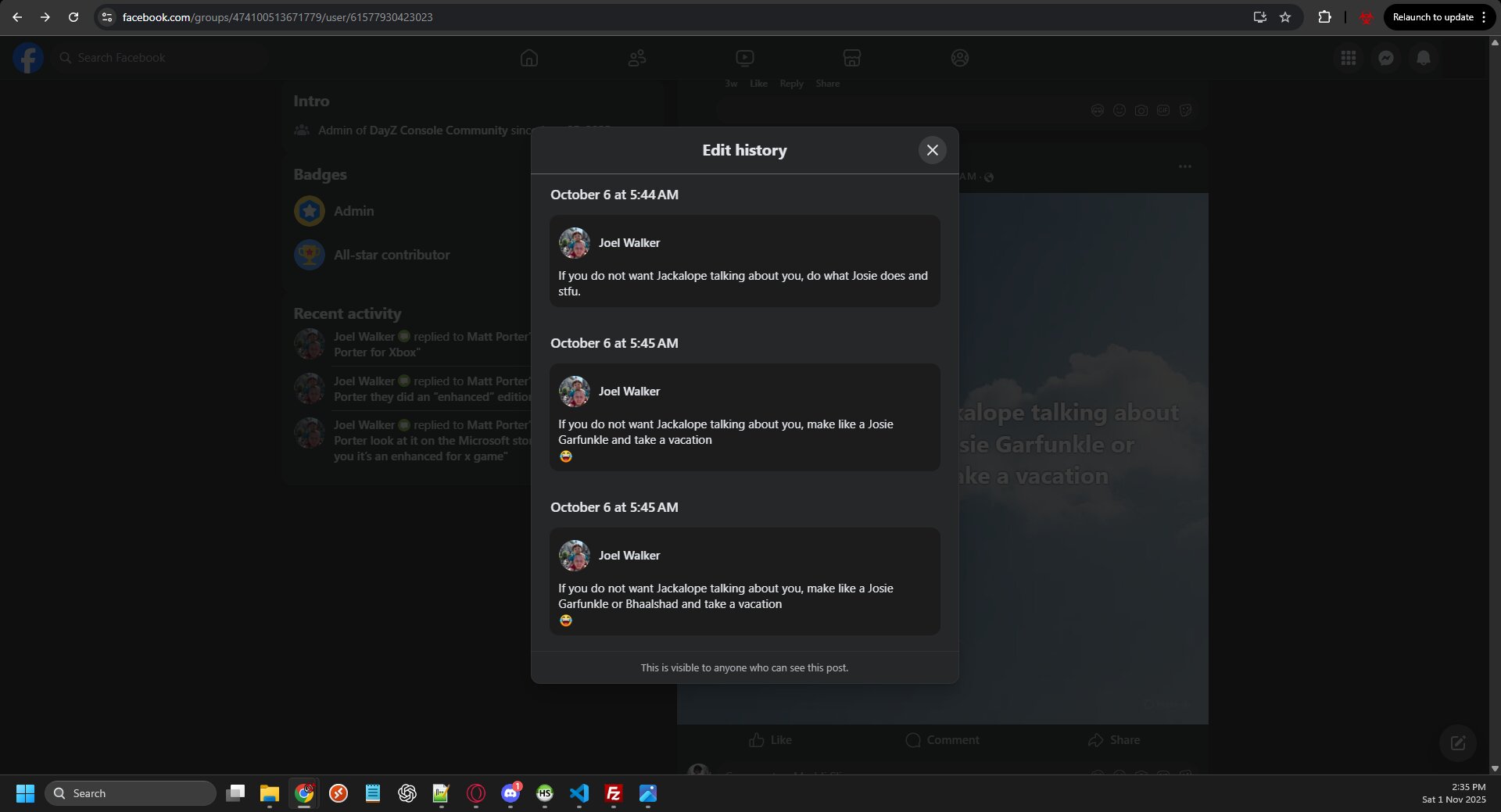Click the text ending 'what Josie does and stfu.'

click(743, 284)
